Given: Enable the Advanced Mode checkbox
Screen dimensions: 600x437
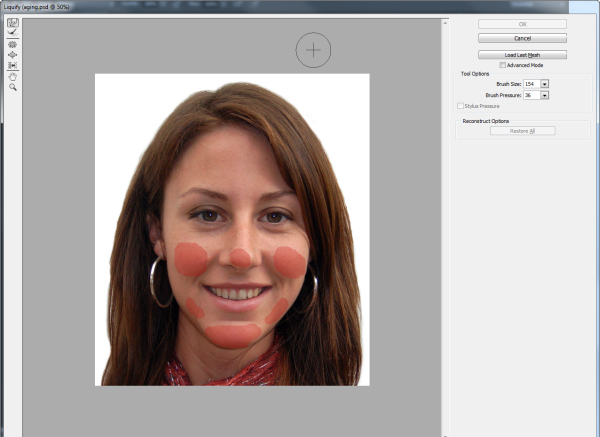Looking at the screenshot, I should 503,65.
